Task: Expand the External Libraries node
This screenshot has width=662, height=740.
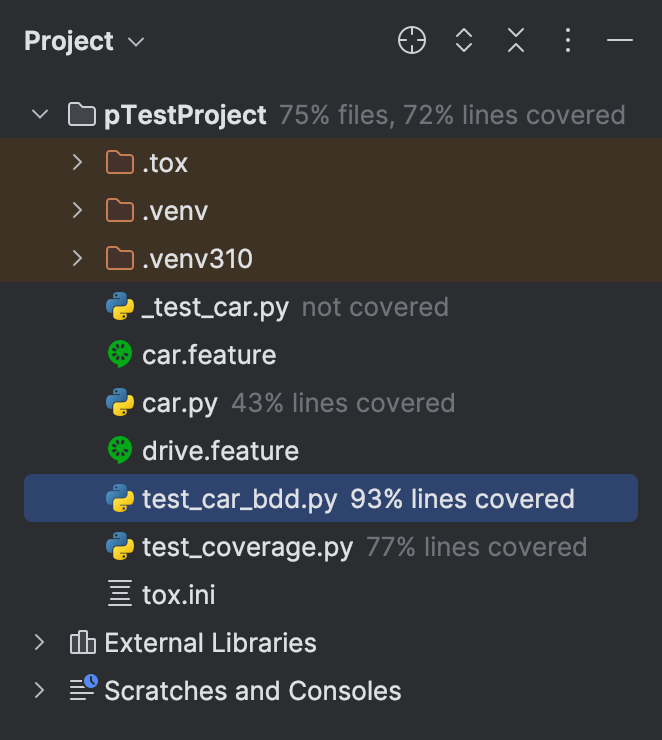Action: pos(40,643)
